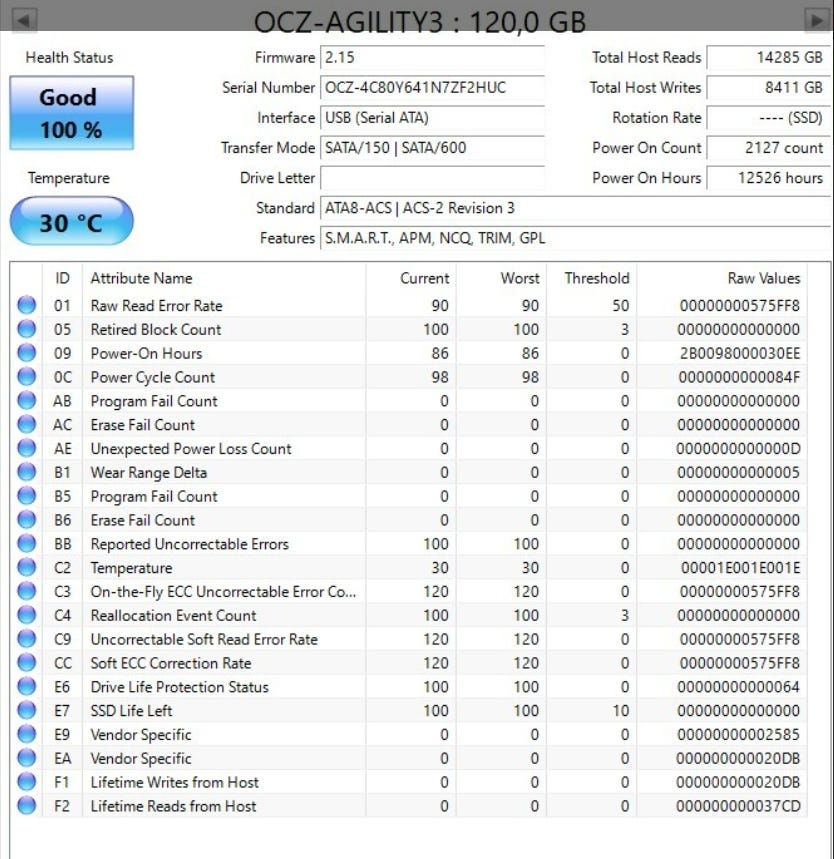Viewport: 834px width, 859px height.
Task: Click raw value 000000000037CD
Action: [738, 805]
